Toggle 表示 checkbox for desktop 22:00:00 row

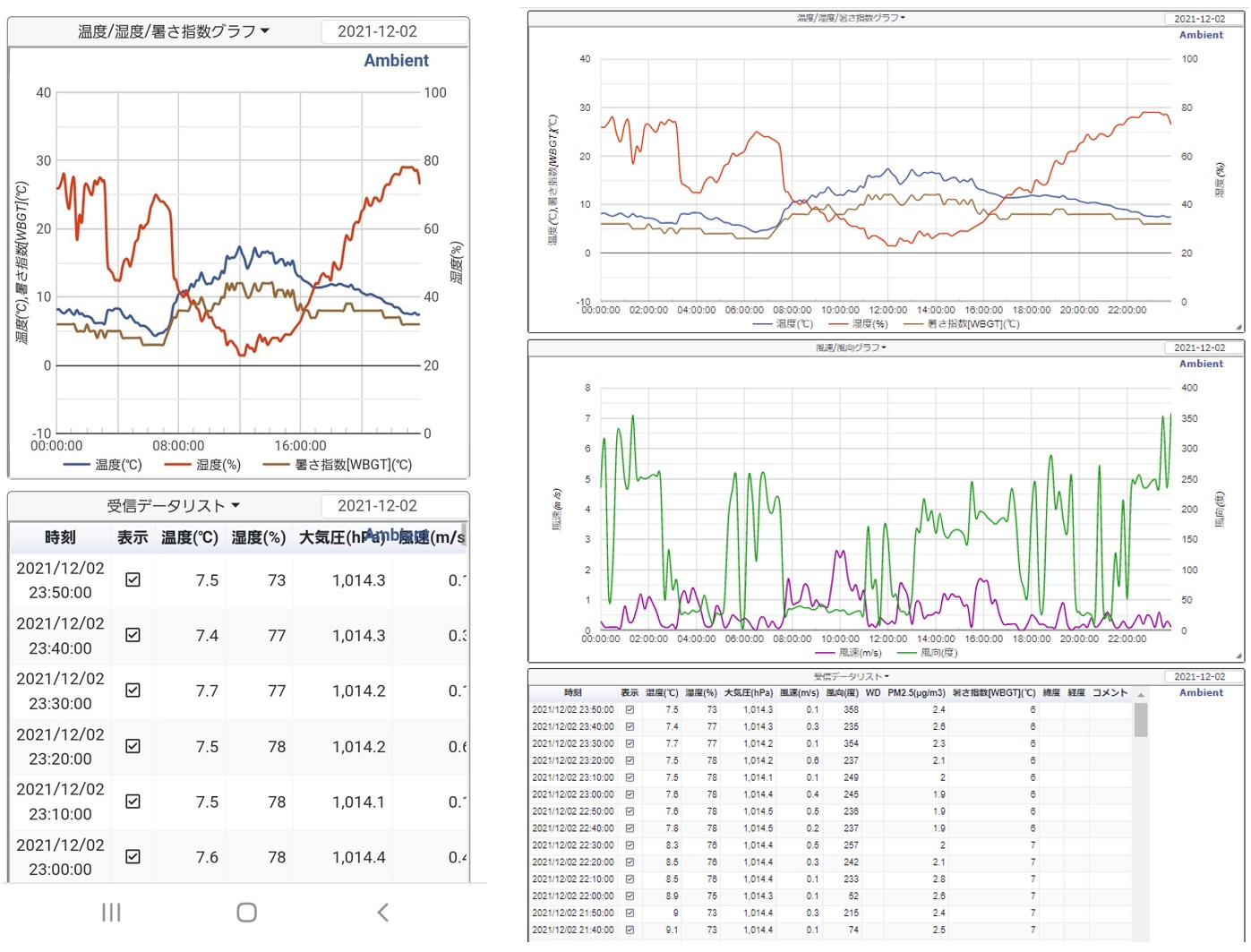(630, 896)
